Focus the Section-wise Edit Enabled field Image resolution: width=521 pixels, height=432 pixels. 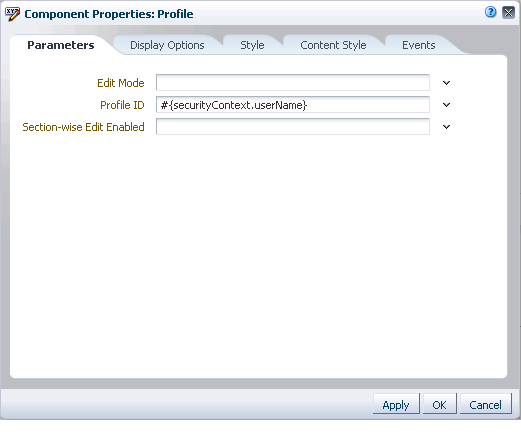pos(293,127)
